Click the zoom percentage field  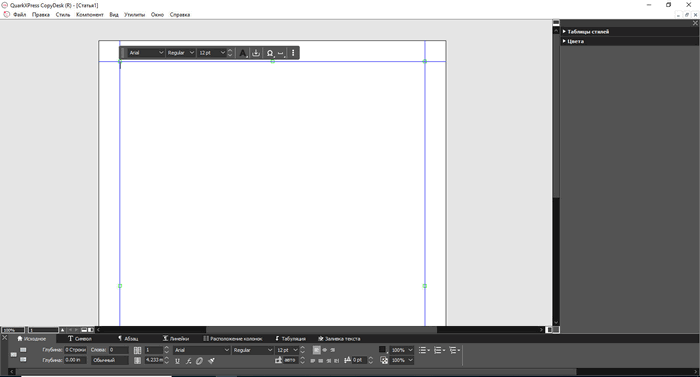13,330
